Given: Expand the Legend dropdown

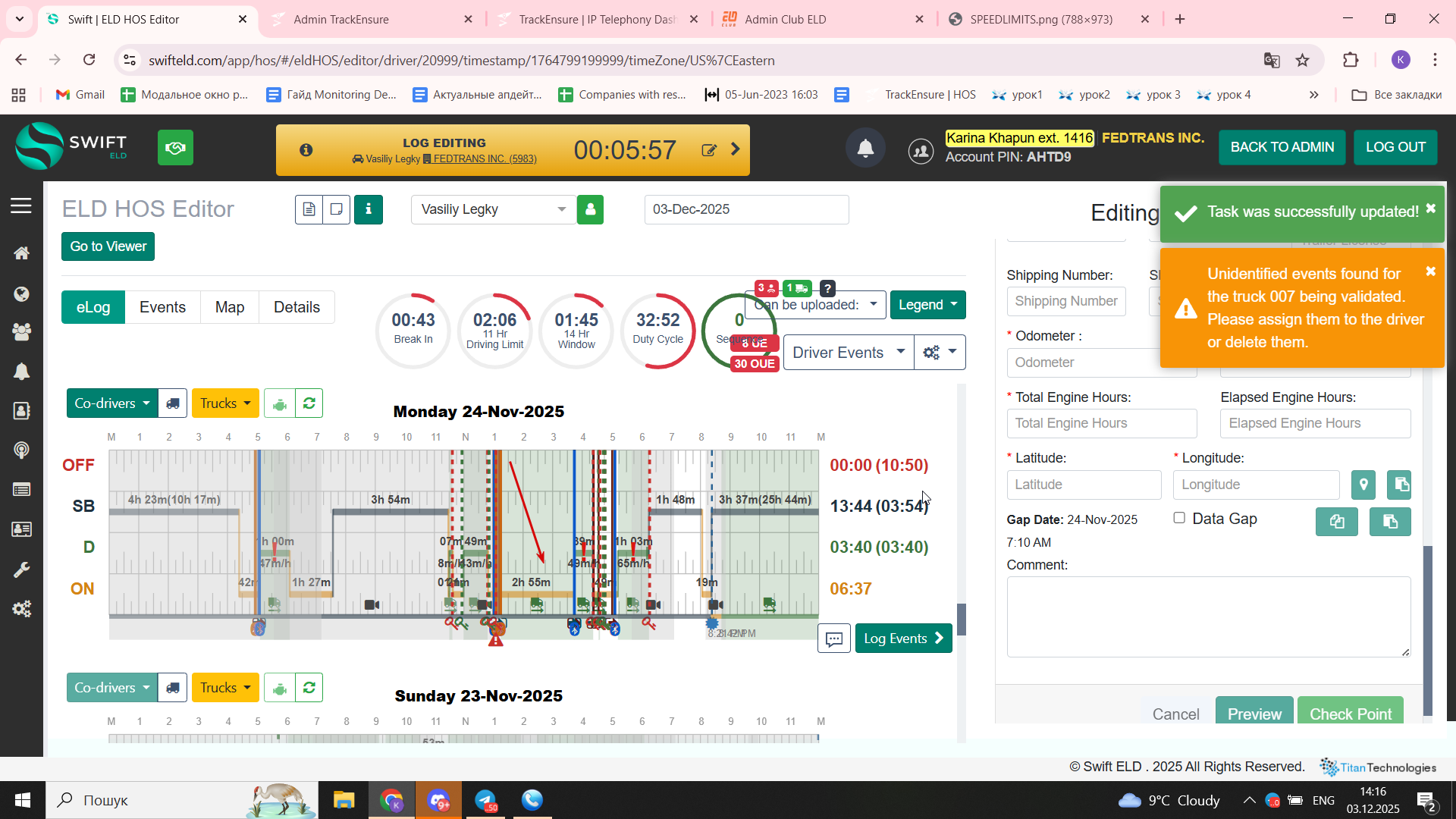Looking at the screenshot, I should click(927, 305).
